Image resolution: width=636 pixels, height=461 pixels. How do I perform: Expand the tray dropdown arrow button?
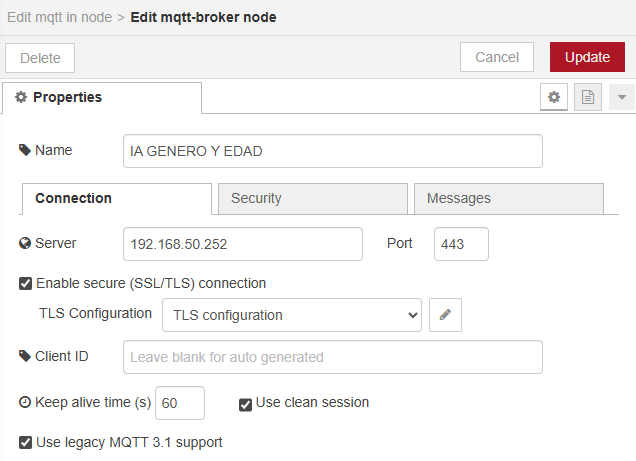[x=621, y=97]
